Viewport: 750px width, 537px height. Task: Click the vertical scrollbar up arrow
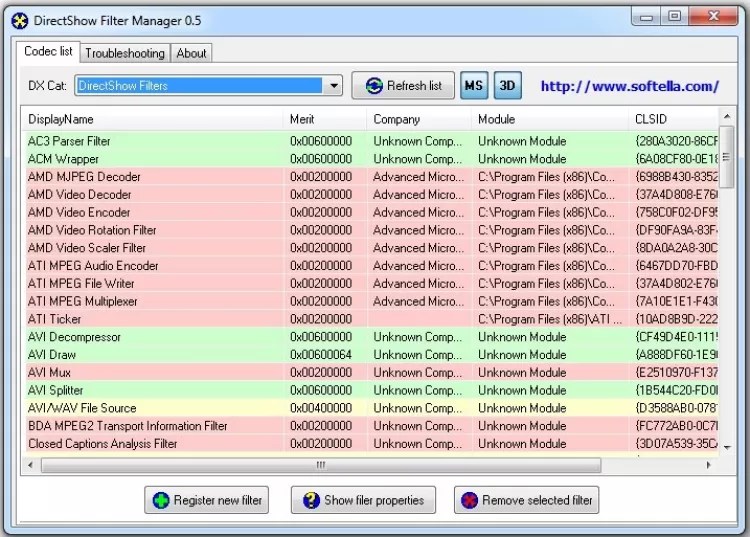tap(727, 116)
